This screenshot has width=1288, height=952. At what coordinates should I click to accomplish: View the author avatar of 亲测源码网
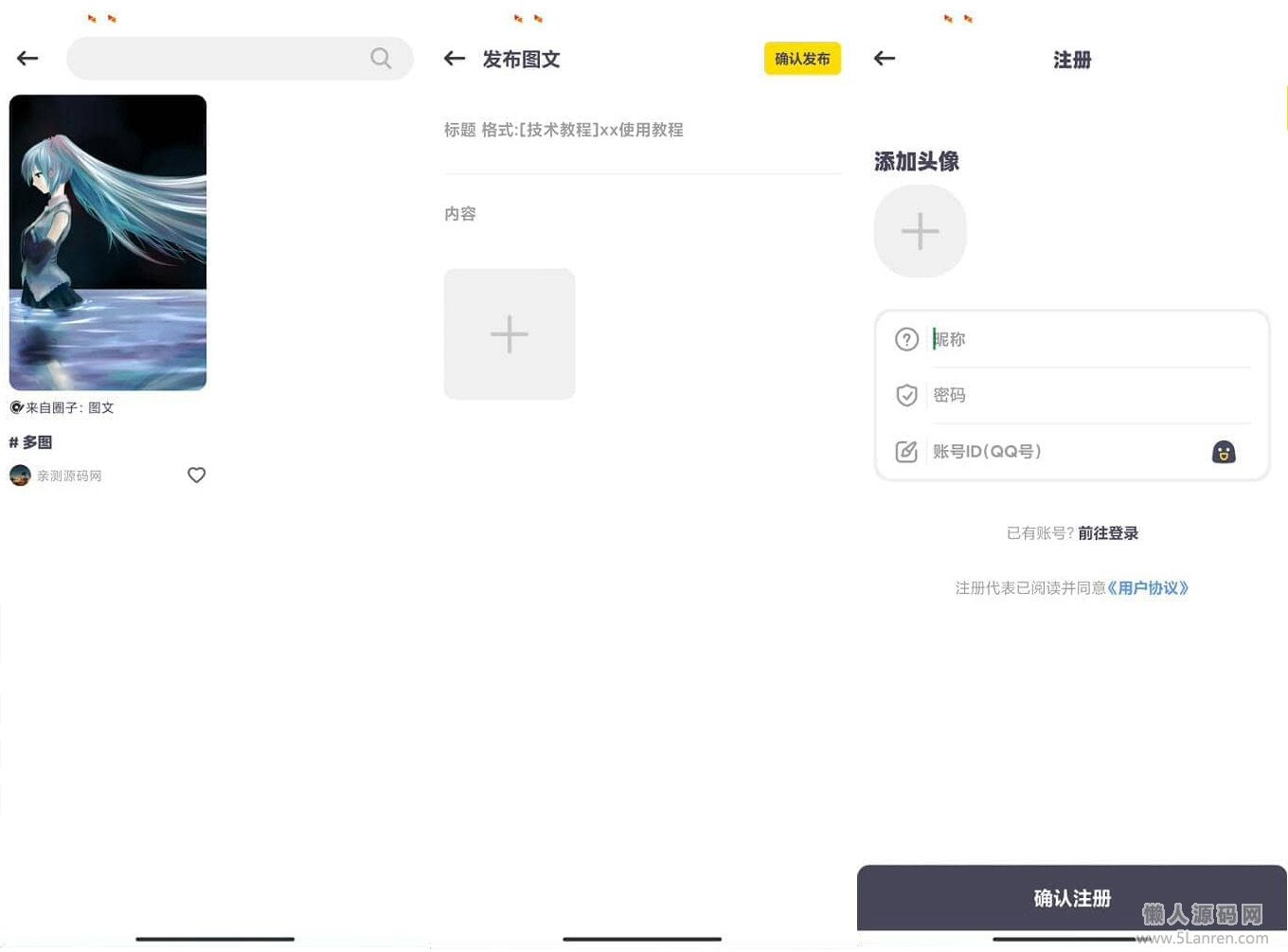tap(20, 476)
